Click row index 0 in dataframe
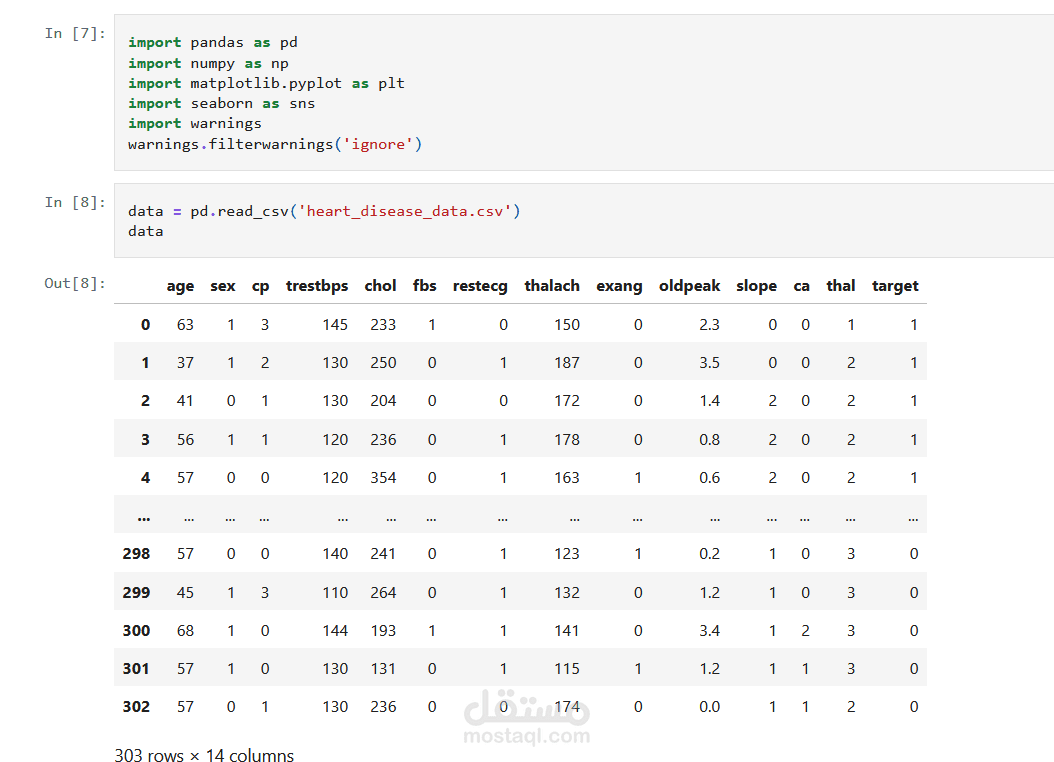The height and width of the screenshot is (762, 1054). point(145,325)
